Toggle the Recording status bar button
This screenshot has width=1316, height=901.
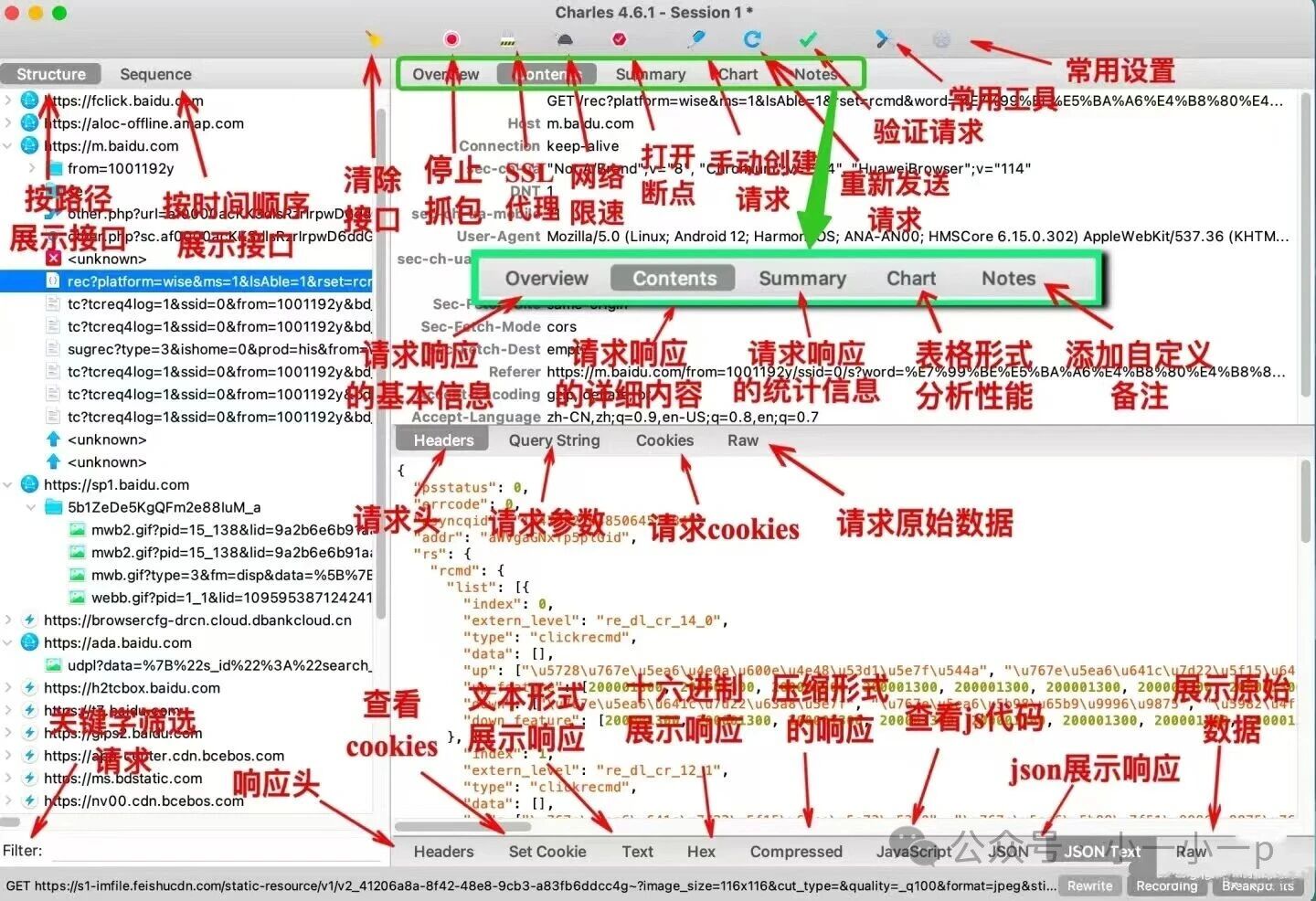point(1166,885)
